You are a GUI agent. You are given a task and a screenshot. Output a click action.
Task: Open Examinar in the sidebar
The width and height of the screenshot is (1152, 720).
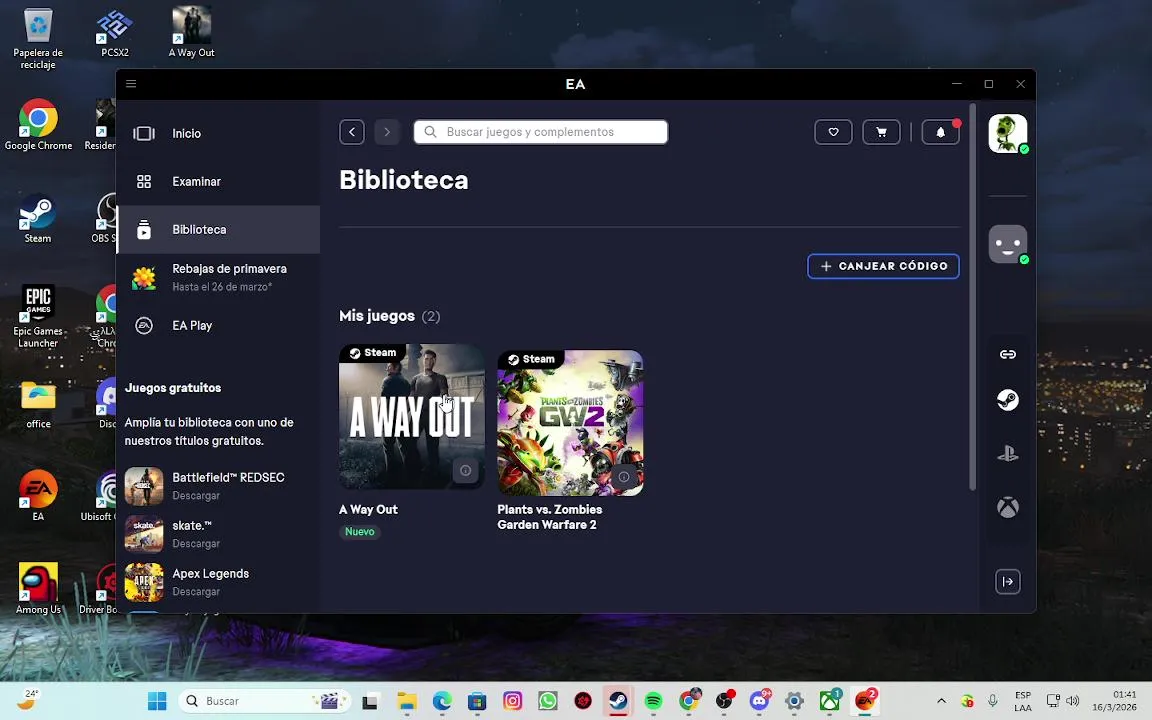[218, 181]
